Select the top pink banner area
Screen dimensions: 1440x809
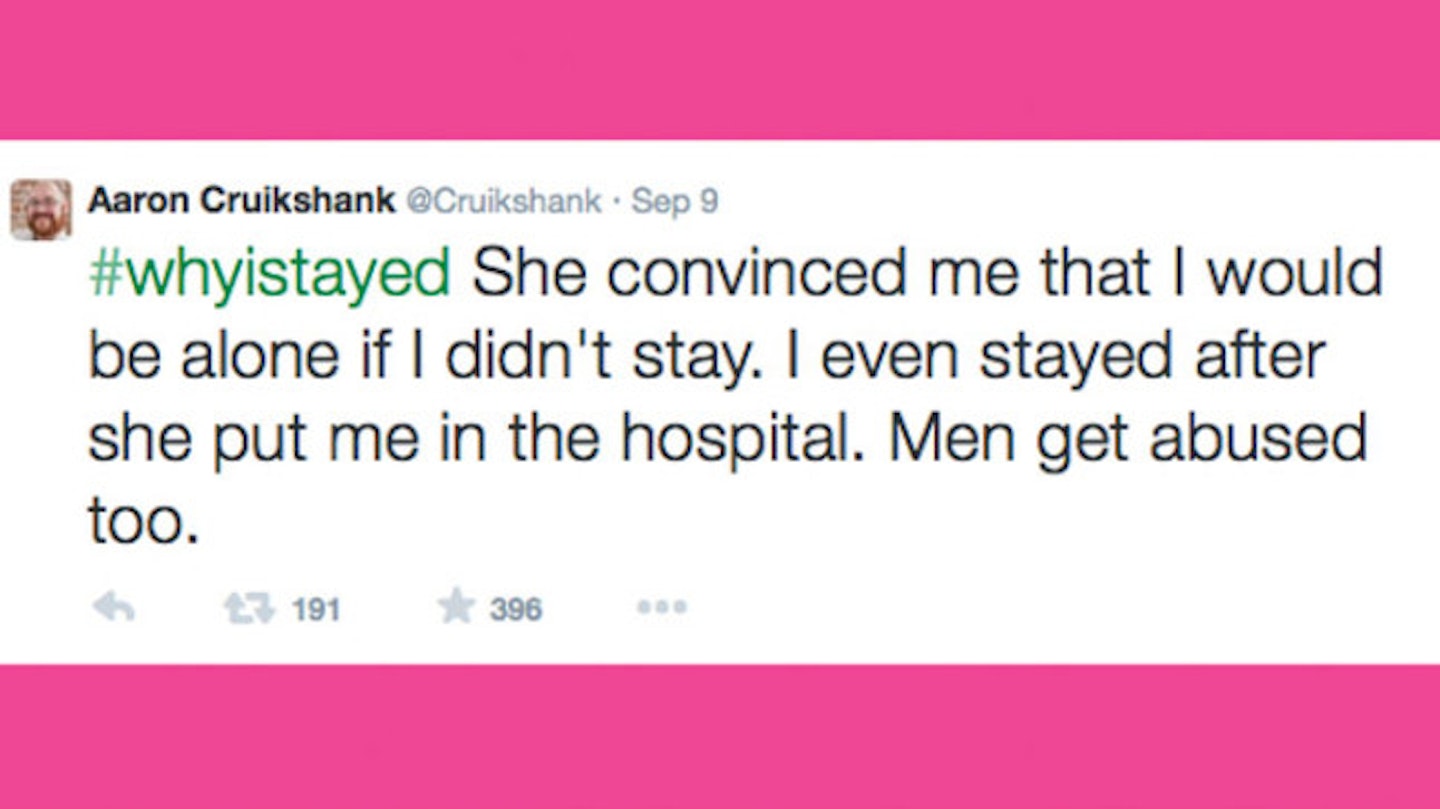(x=720, y=70)
